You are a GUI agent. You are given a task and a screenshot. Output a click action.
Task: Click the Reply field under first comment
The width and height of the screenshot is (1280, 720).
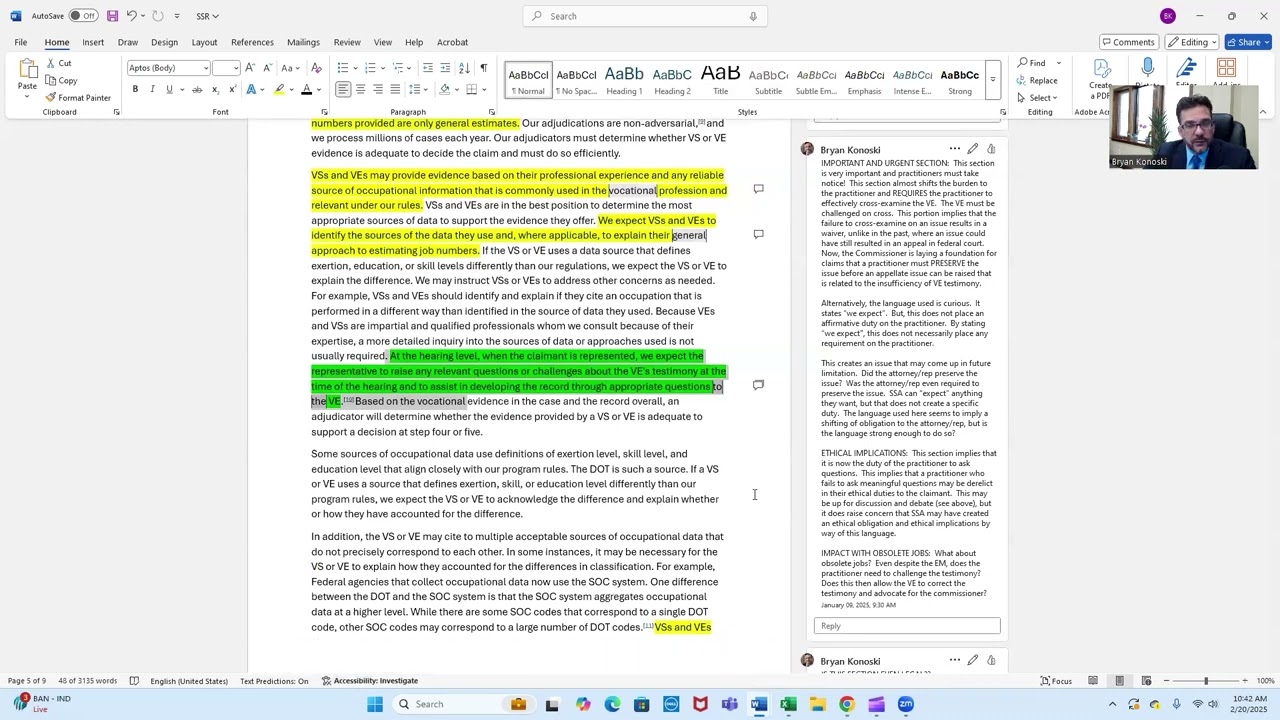click(907, 626)
